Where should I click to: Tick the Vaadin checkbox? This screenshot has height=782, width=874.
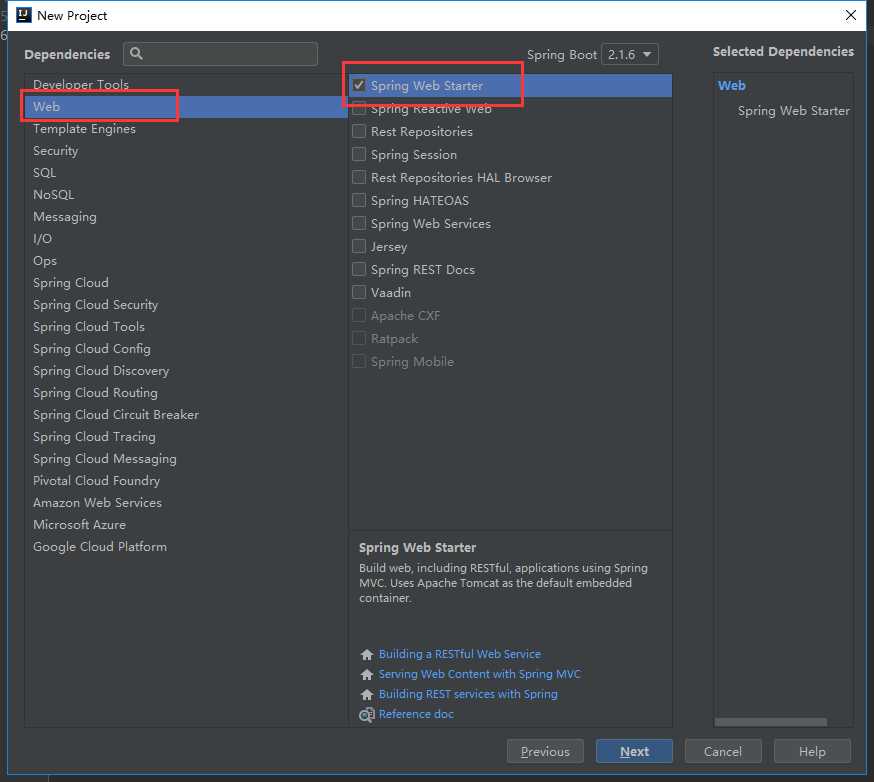pos(359,292)
